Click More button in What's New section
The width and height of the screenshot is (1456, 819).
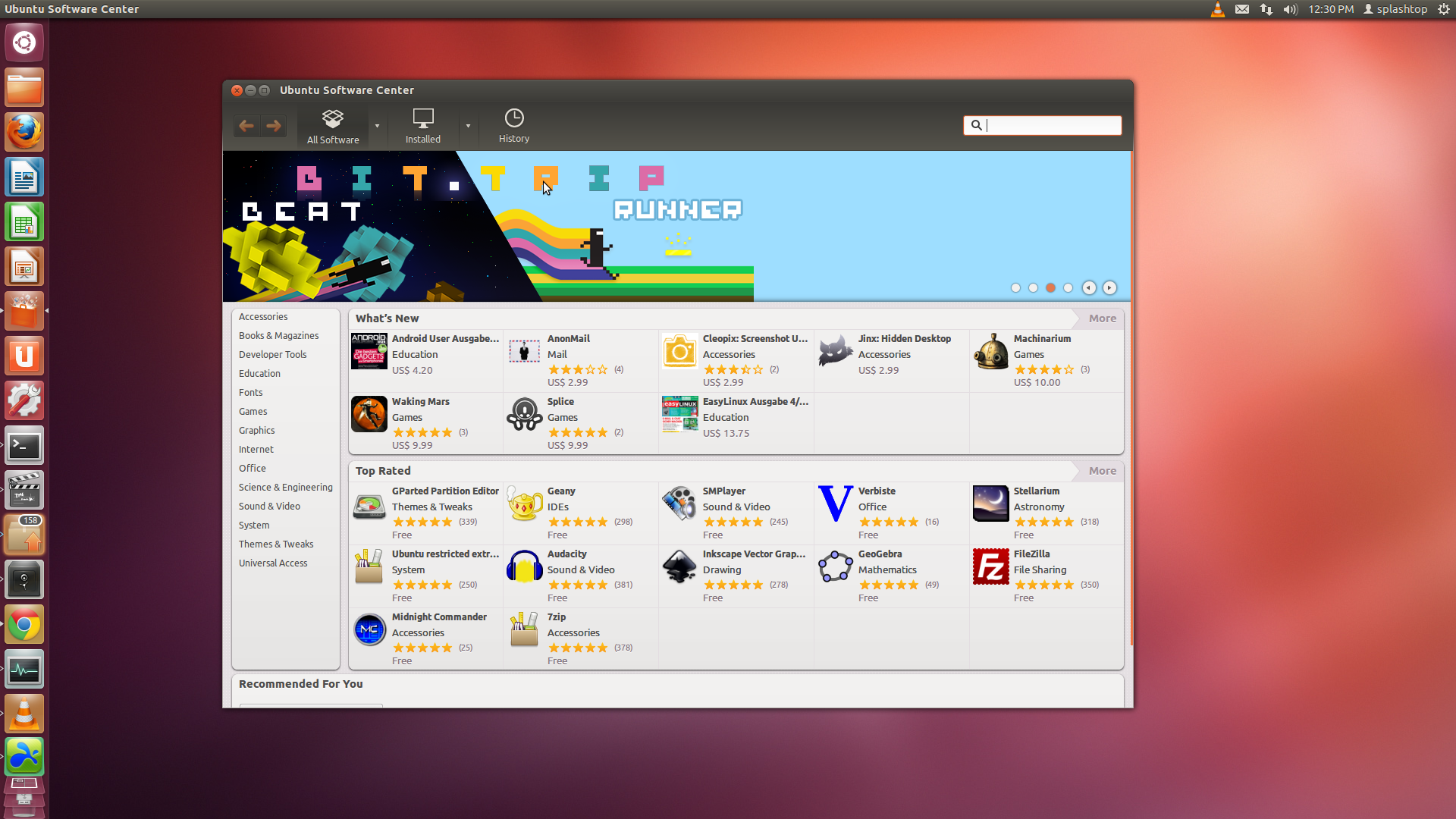point(1101,318)
